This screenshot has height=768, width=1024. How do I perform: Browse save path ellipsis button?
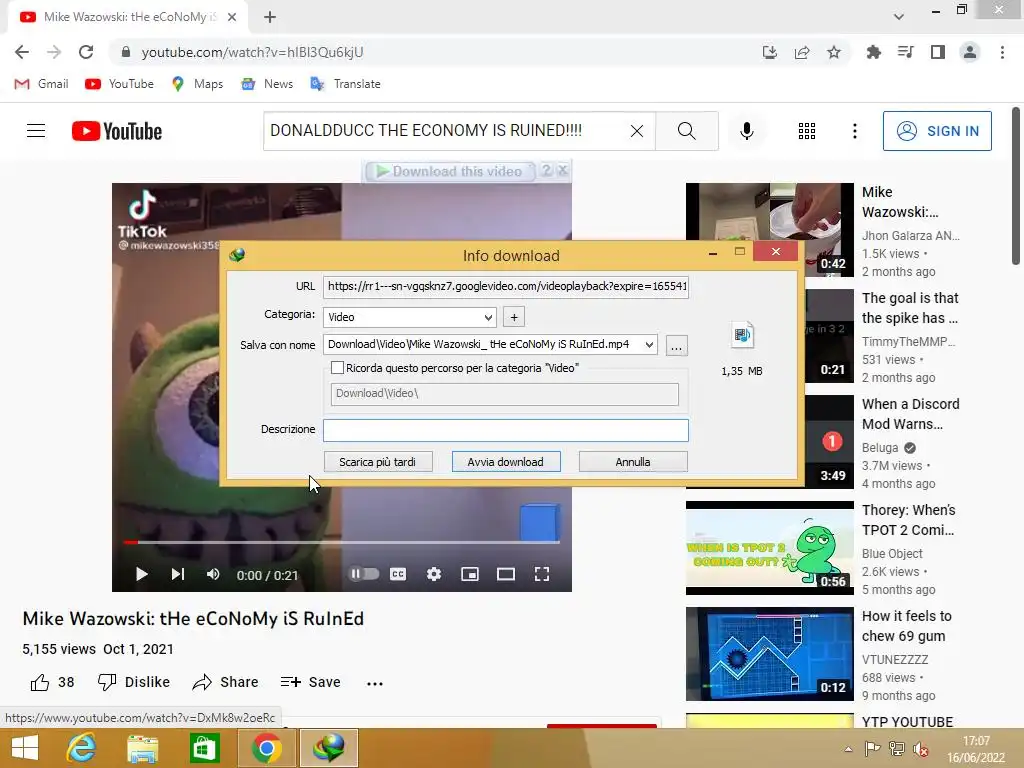click(677, 346)
